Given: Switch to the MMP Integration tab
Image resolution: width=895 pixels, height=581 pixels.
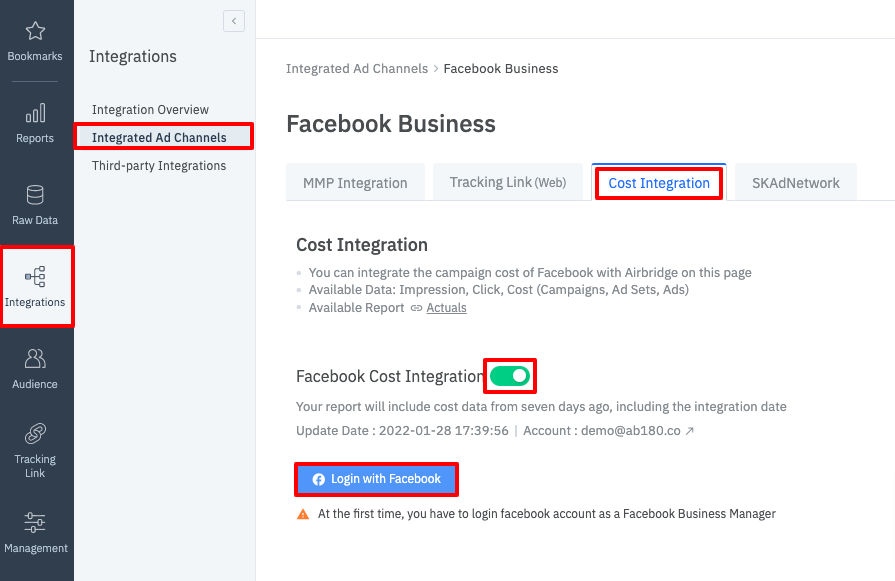Looking at the screenshot, I should (x=355, y=183).
